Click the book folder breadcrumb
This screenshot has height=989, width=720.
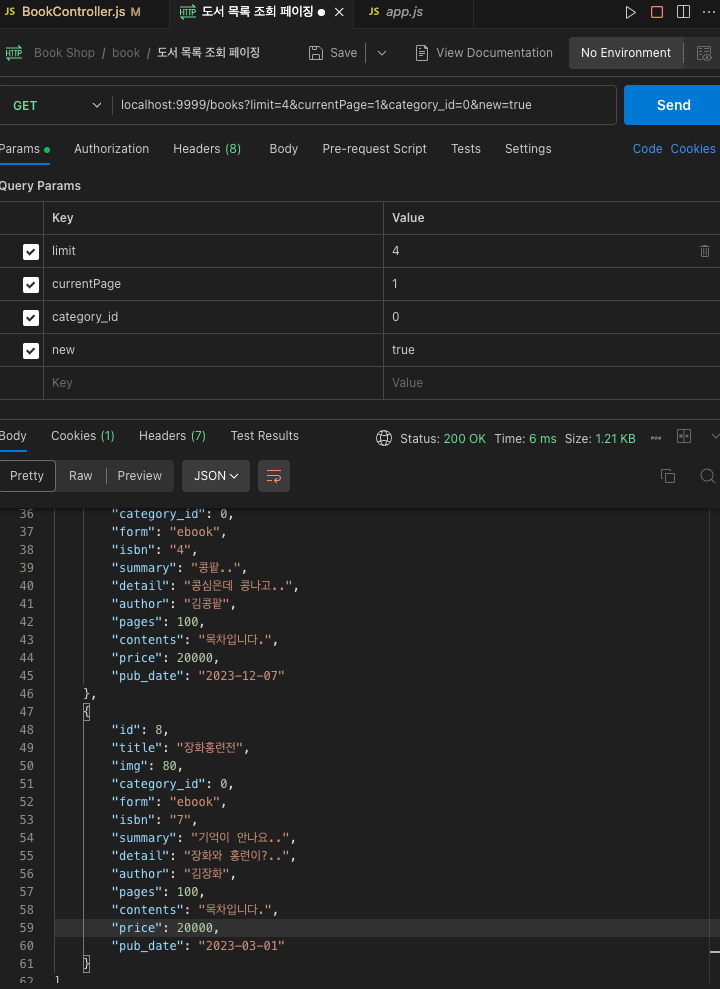[x=126, y=53]
